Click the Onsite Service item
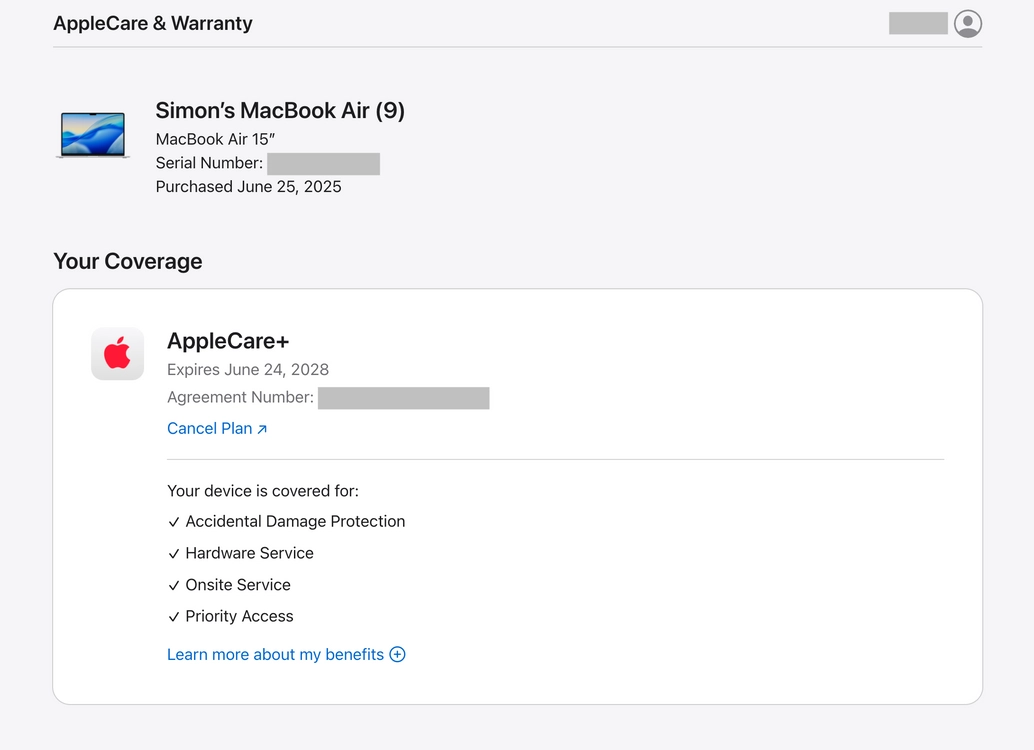Image resolution: width=1034 pixels, height=750 pixels. [x=229, y=584]
